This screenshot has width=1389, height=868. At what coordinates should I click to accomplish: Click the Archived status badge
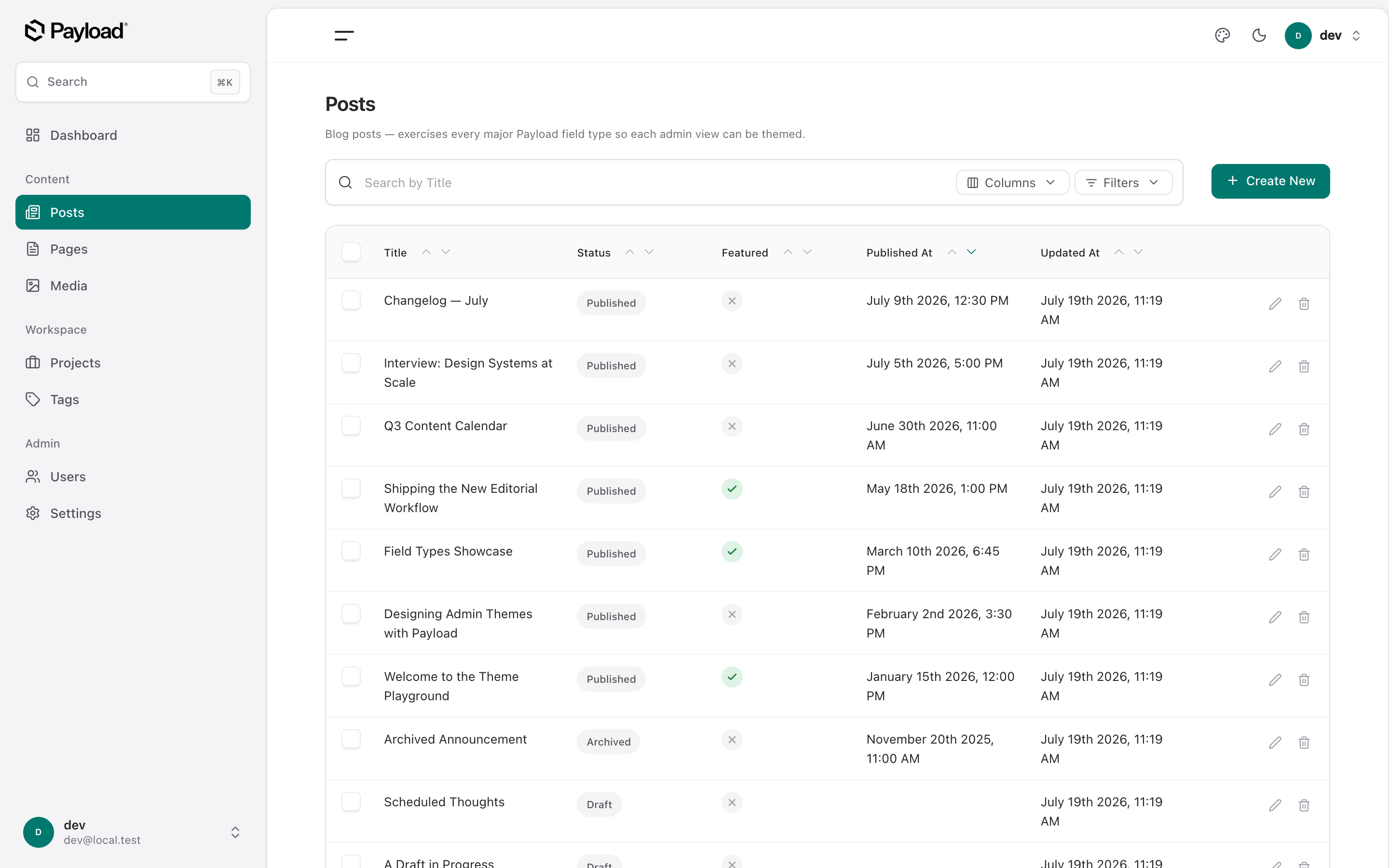click(x=608, y=742)
